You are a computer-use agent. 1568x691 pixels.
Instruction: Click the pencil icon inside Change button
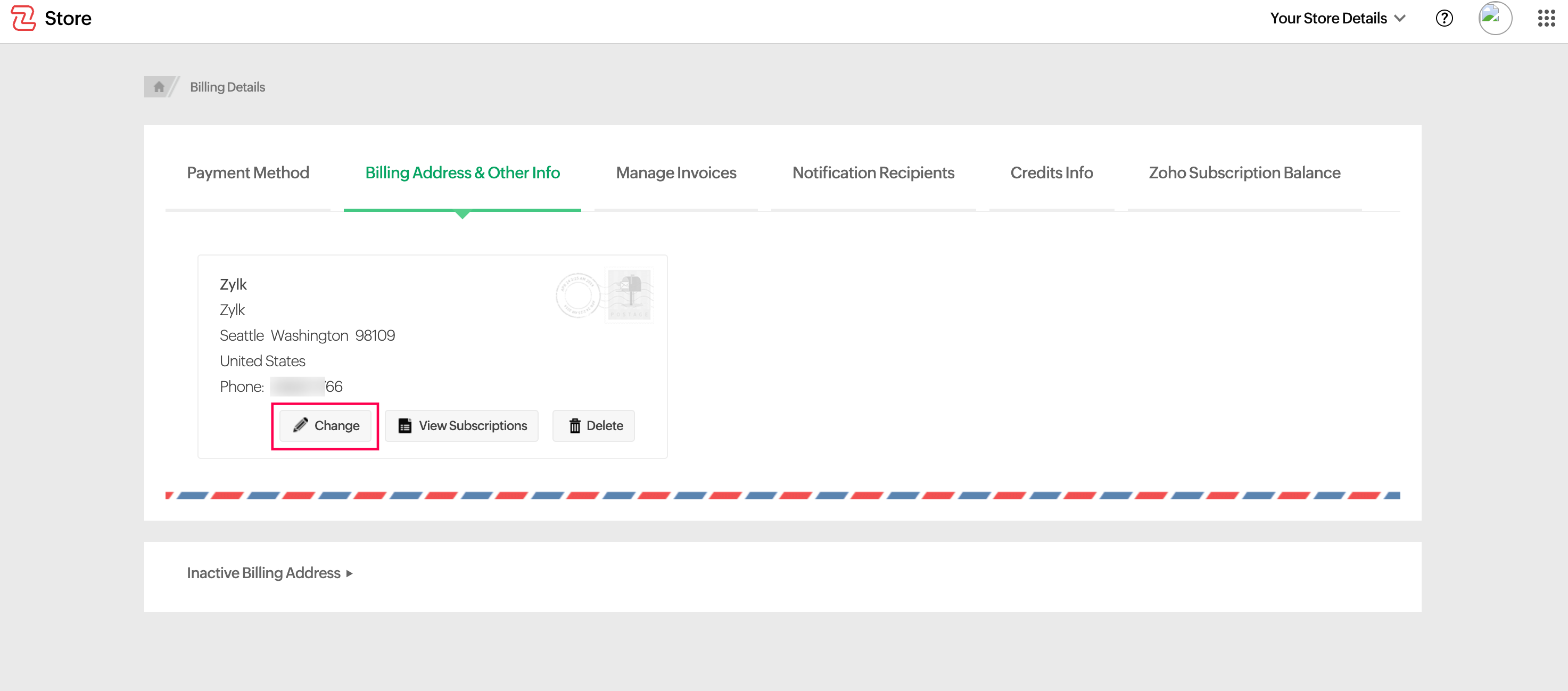(x=300, y=425)
